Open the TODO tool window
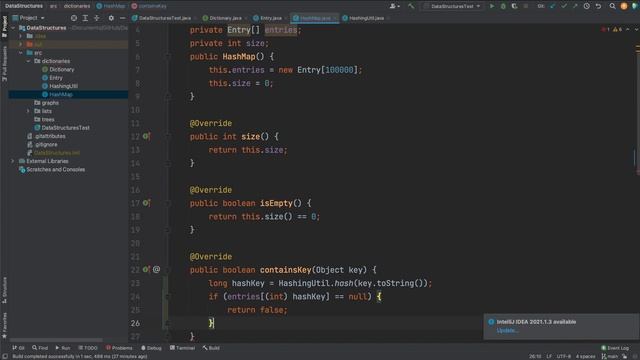The height and width of the screenshot is (360, 640). [88, 348]
